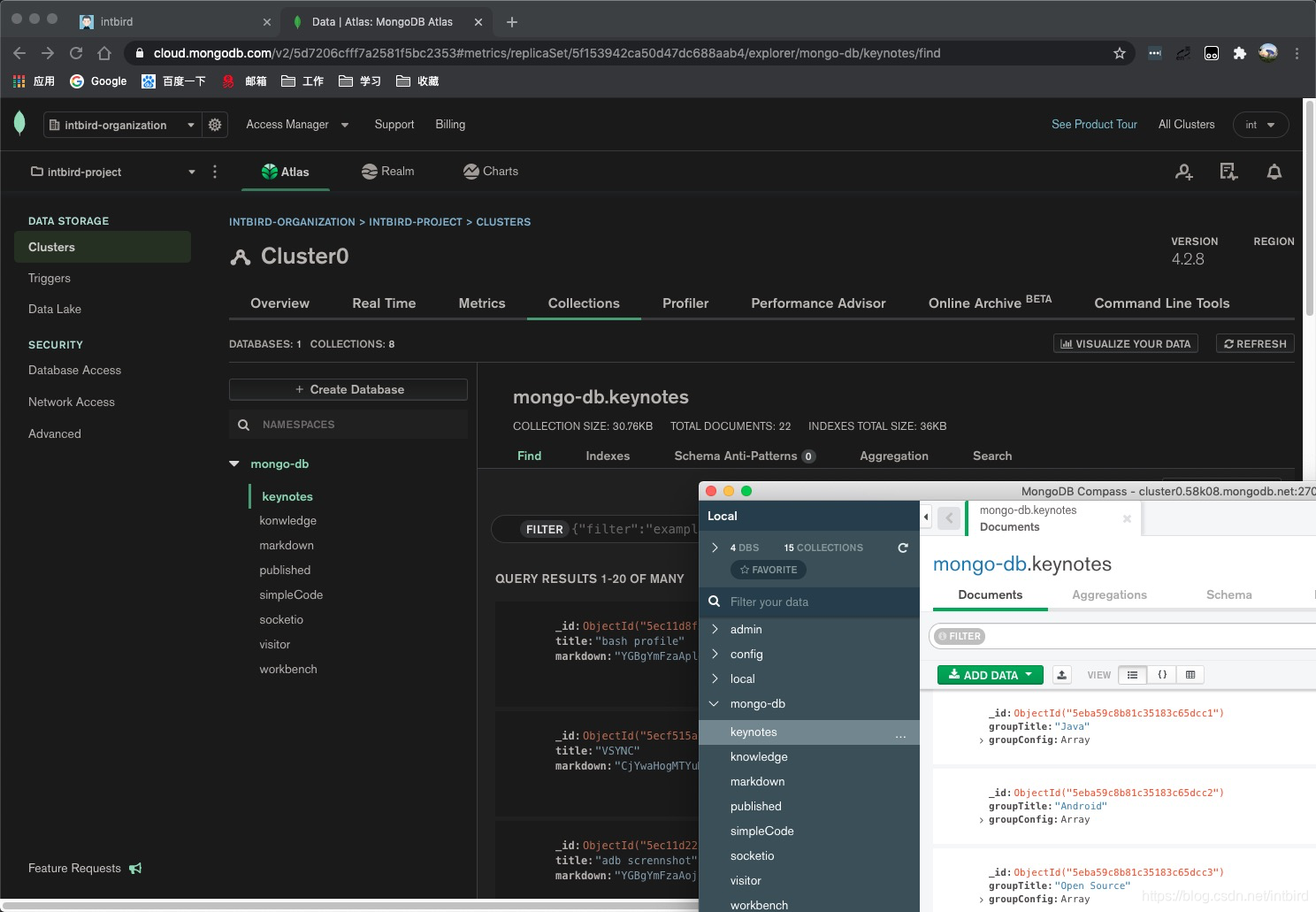Open Indexes tab of keynotes collection

click(x=608, y=456)
